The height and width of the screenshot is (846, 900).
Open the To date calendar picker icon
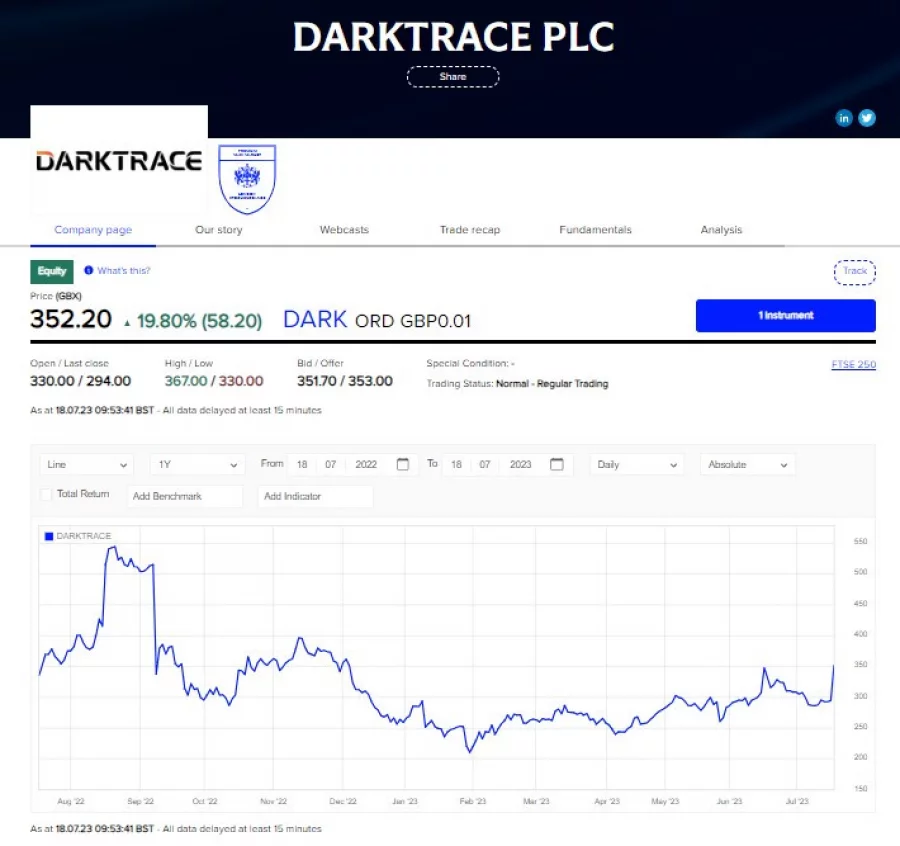click(x=557, y=465)
